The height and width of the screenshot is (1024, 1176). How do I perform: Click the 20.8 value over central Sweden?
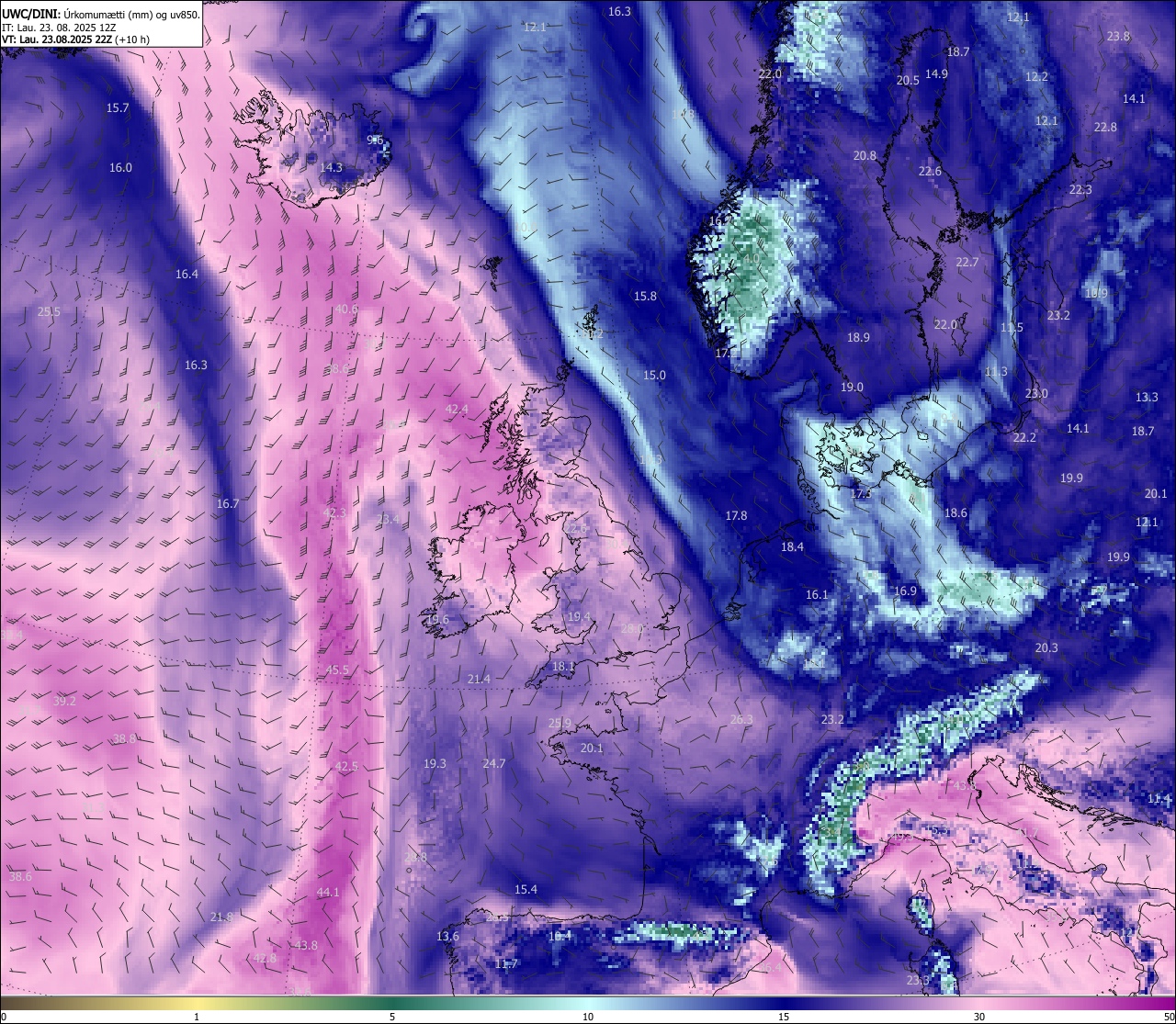coord(865,155)
